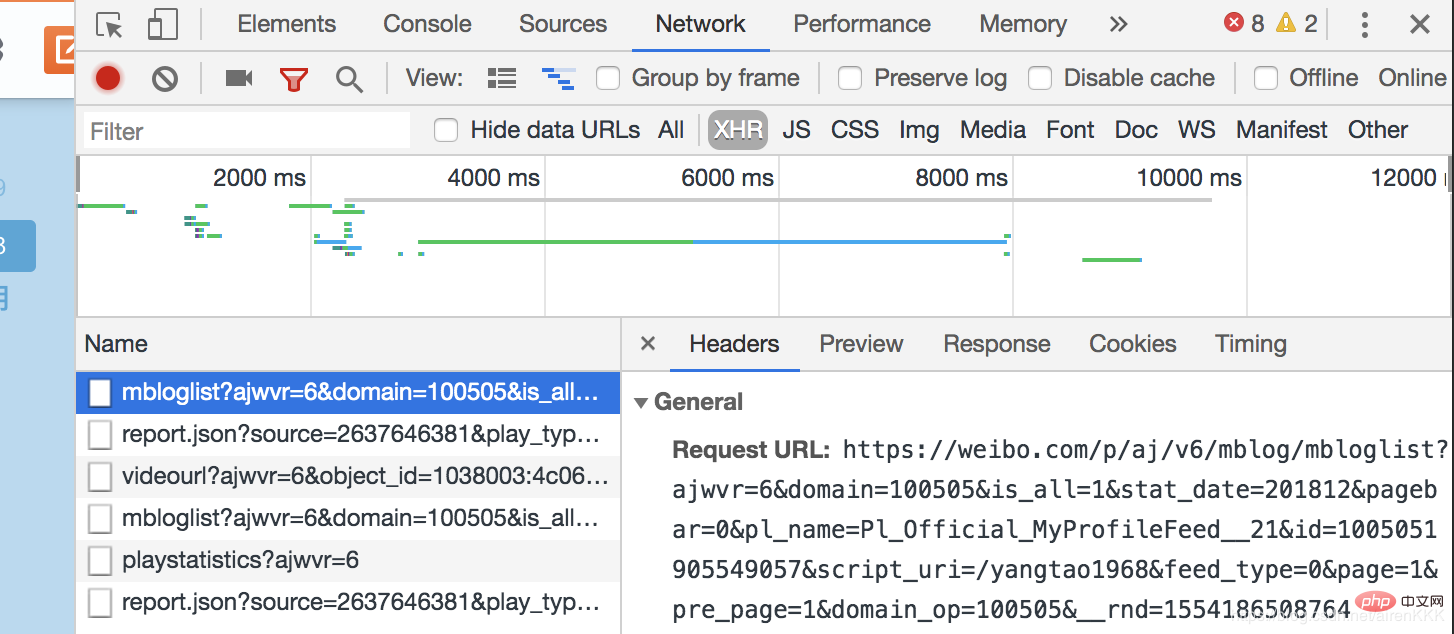Click the capture screenshots camera icon
Viewport: 1454px width, 634px height.
click(239, 78)
